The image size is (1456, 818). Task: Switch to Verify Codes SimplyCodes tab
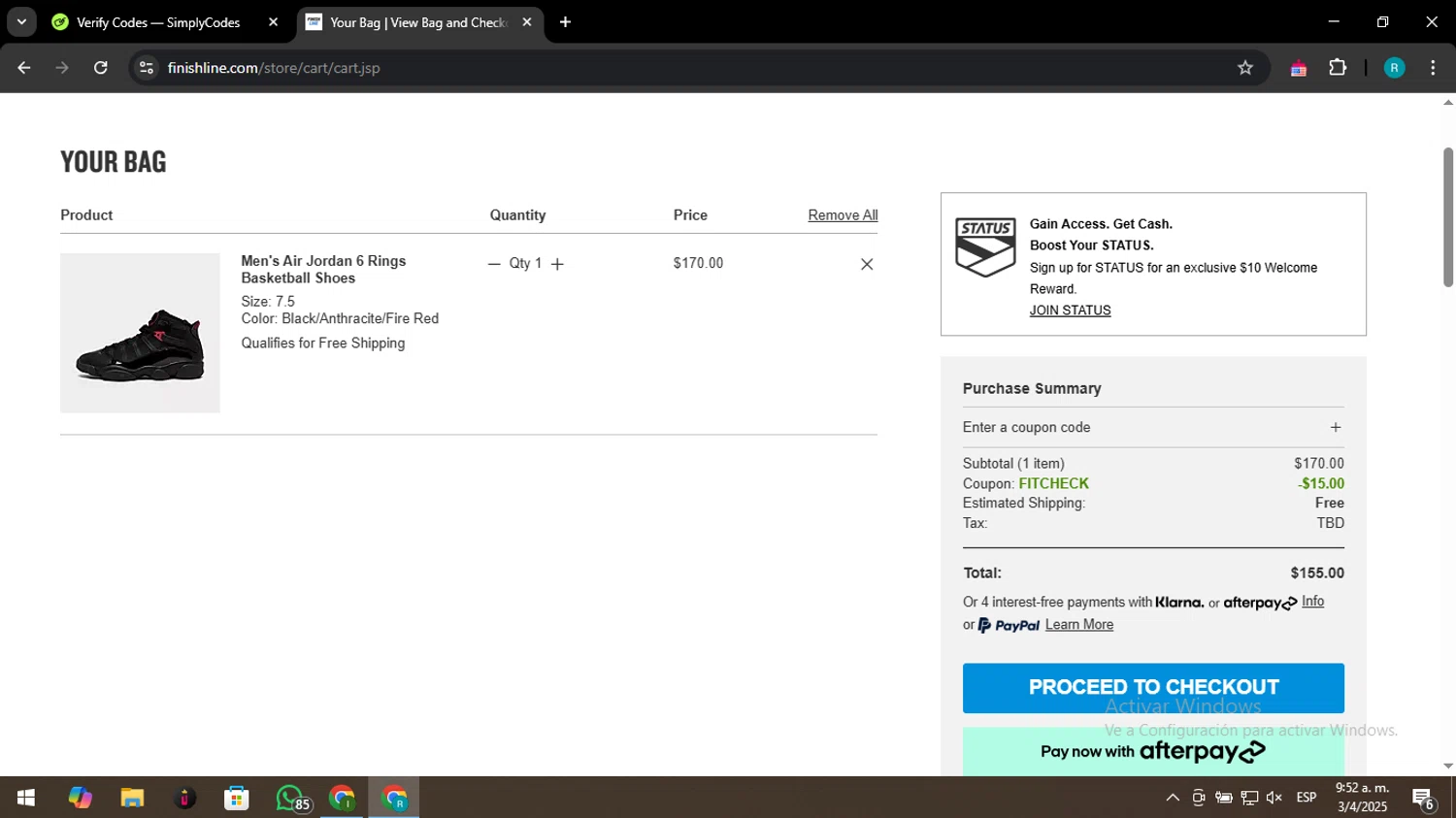(158, 22)
